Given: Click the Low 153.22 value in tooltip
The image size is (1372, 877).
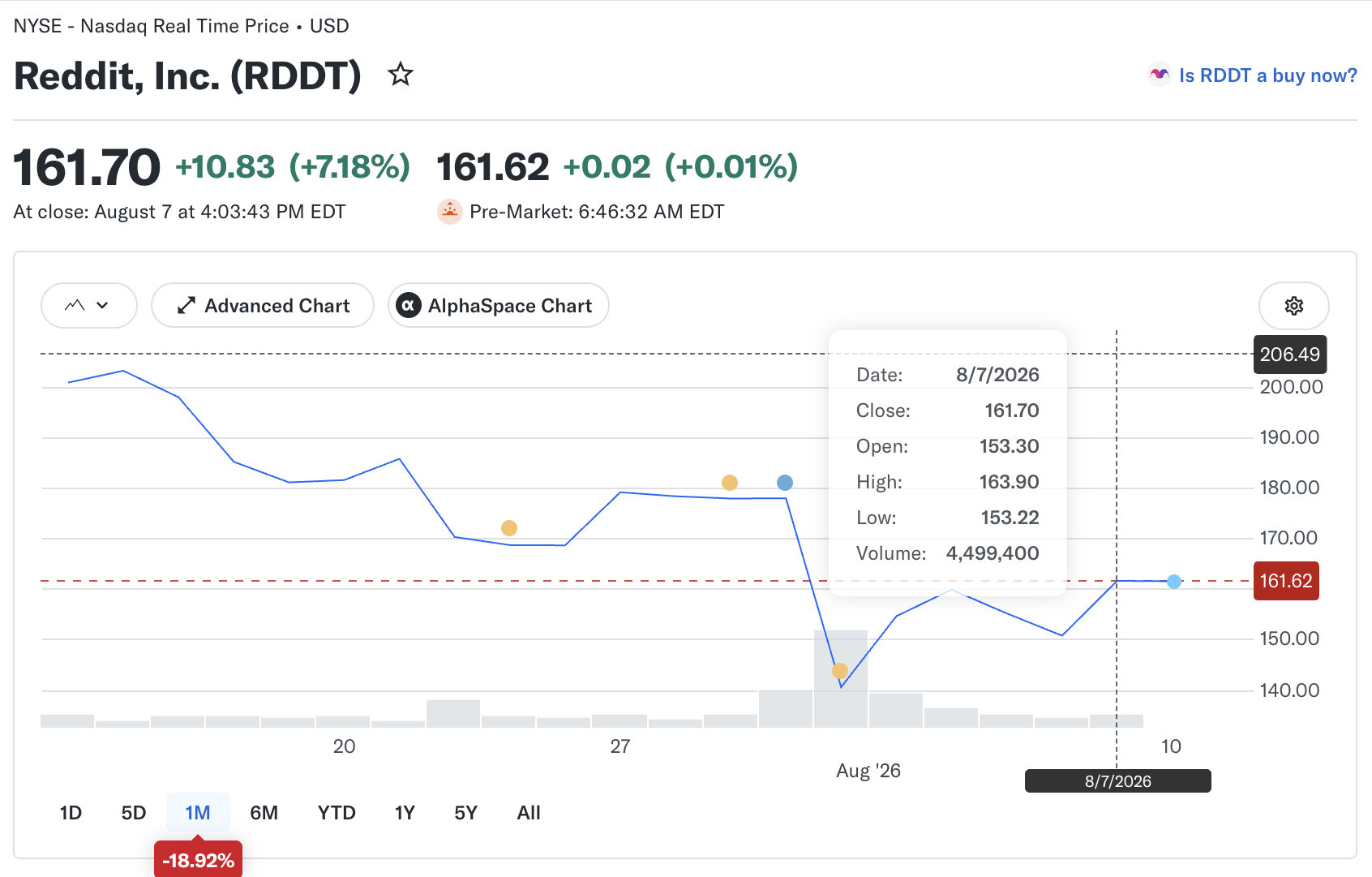Looking at the screenshot, I should [x=1010, y=518].
